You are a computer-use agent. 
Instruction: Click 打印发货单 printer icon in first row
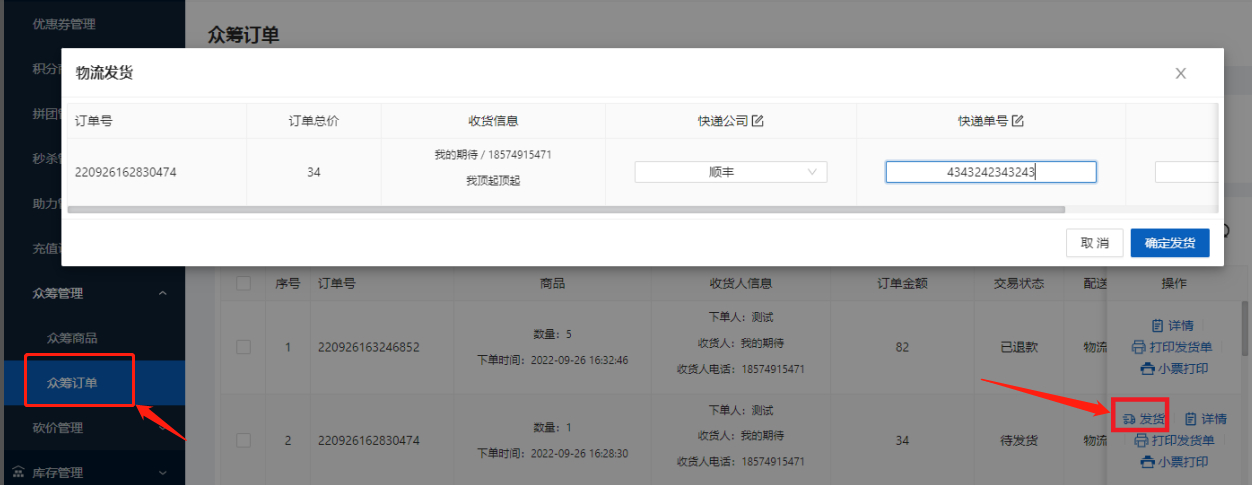tap(1138, 347)
